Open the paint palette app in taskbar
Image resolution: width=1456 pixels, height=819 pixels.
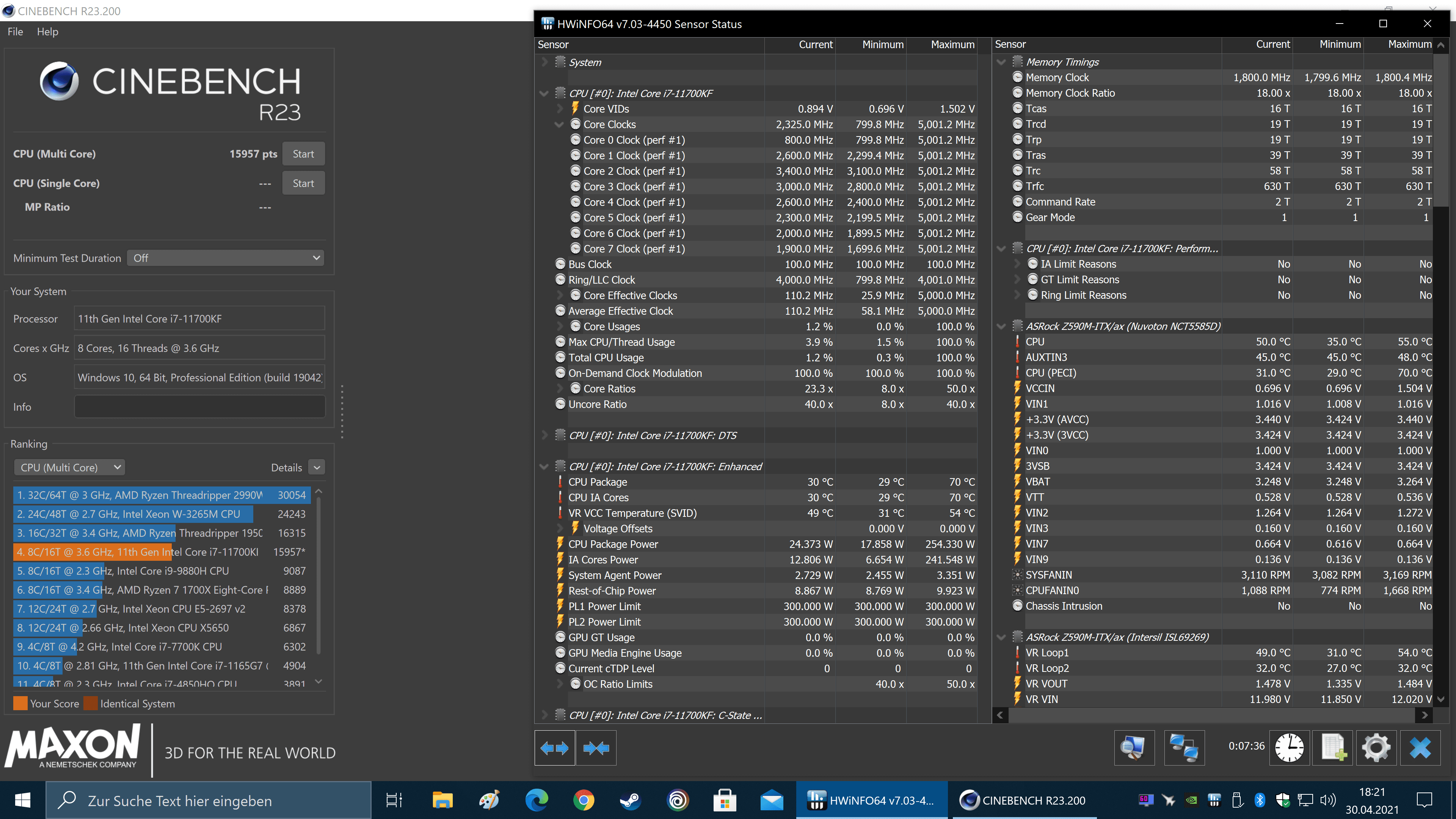point(490,800)
